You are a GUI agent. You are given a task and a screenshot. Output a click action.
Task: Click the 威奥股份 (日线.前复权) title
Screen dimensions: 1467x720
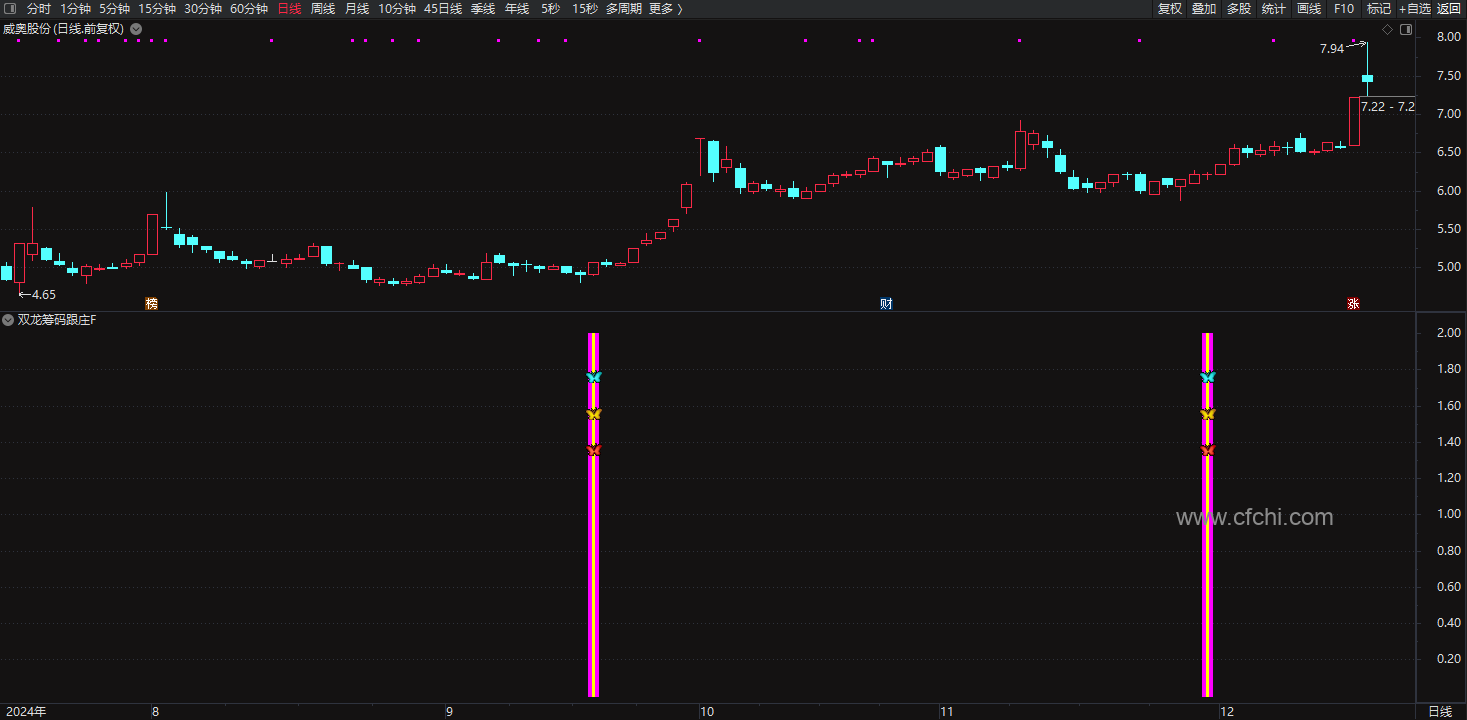[x=64, y=29]
